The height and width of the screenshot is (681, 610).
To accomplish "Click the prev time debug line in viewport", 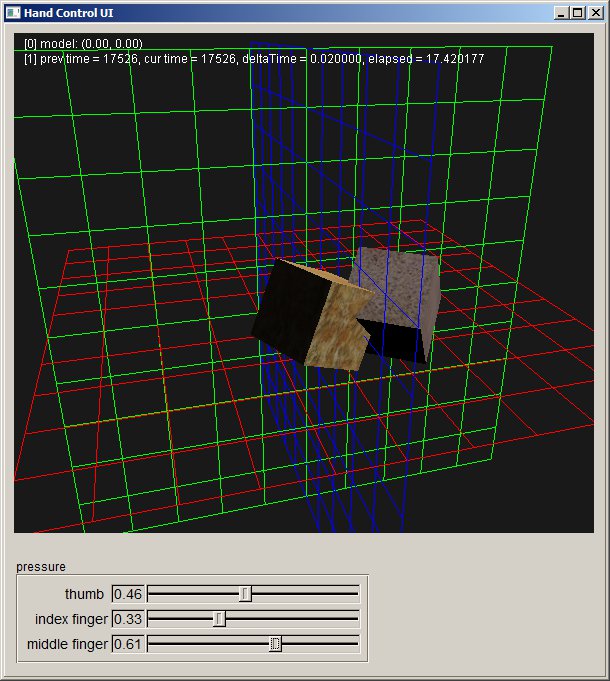I will (254, 59).
